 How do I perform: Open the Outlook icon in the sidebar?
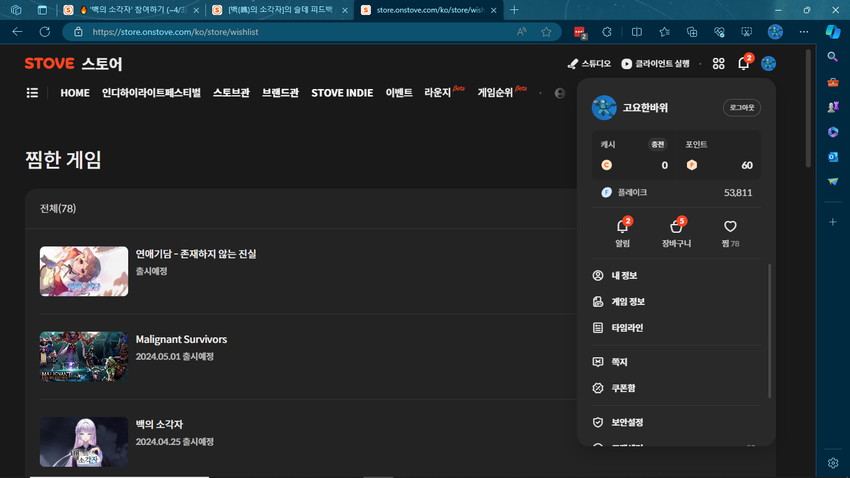(833, 157)
